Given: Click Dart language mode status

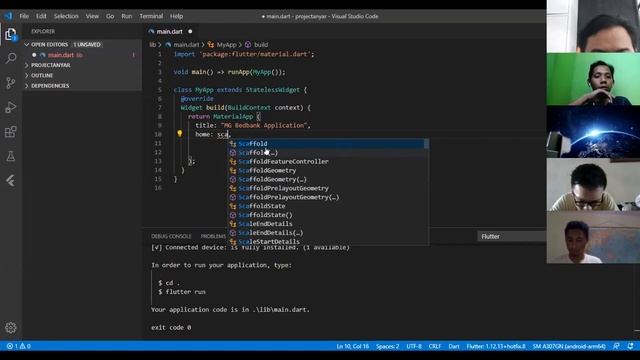Looking at the screenshot, I should [454, 346].
